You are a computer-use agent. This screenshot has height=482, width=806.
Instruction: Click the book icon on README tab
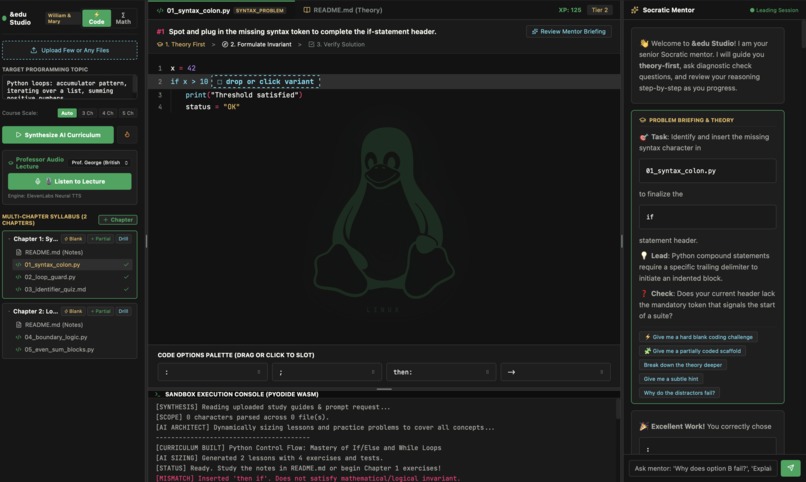tap(306, 10)
